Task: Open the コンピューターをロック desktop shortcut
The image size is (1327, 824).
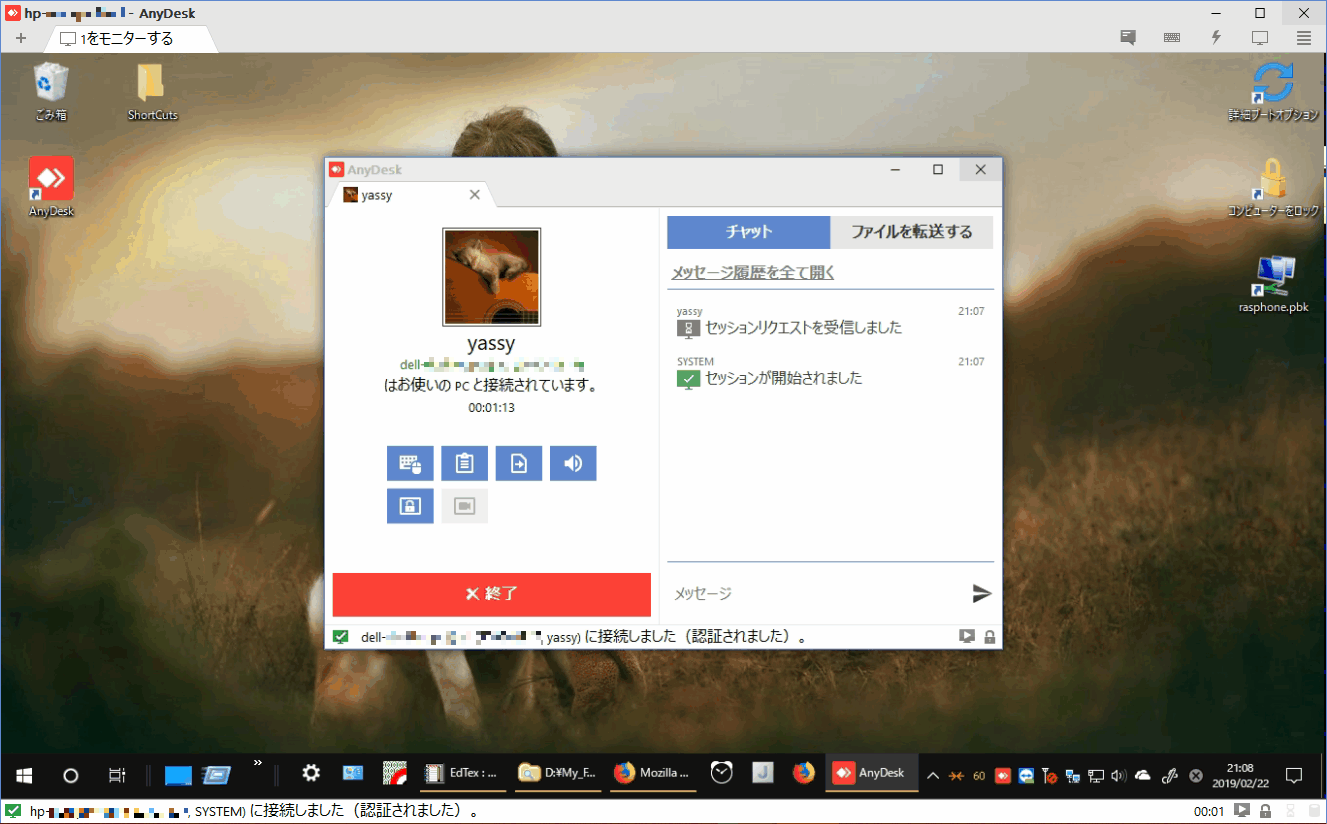Action: click(1273, 187)
